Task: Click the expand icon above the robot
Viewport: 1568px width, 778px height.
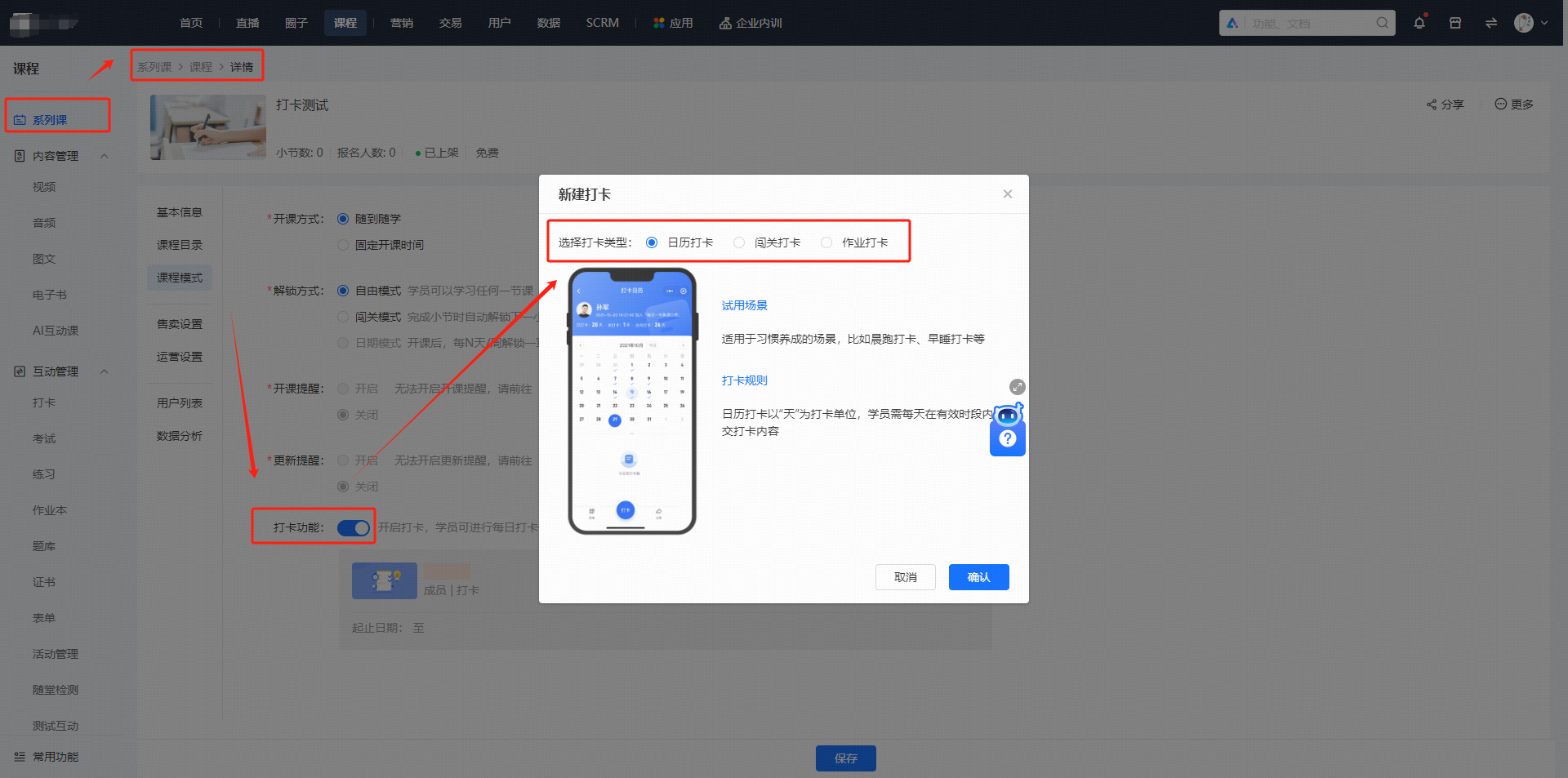Action: 1017,387
